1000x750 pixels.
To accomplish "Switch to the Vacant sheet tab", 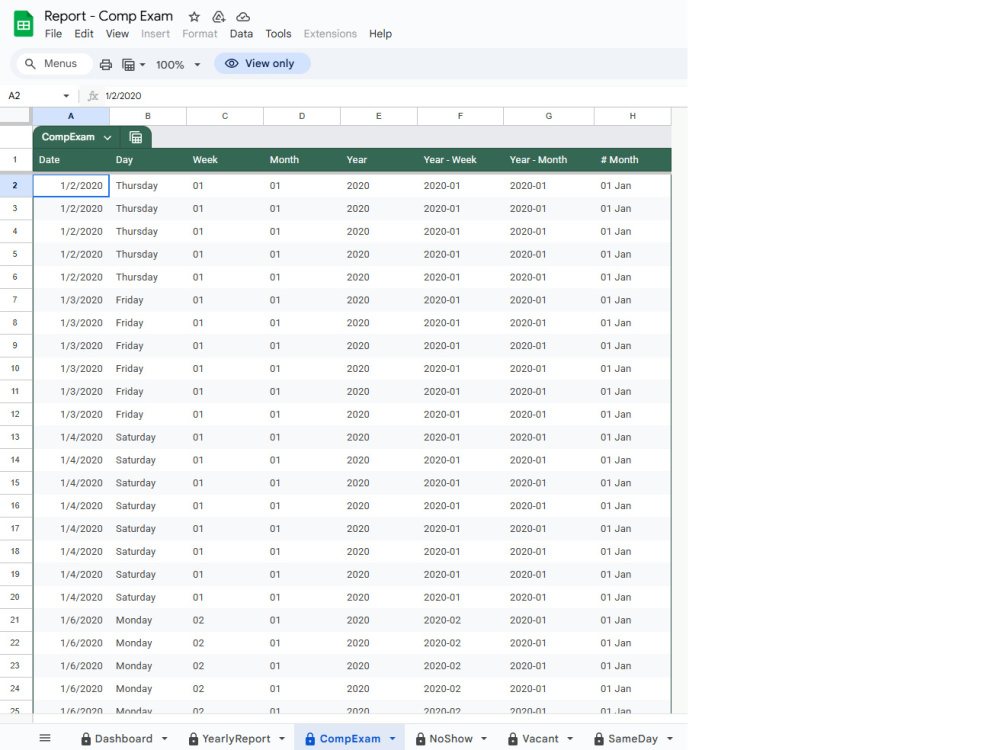I will point(540,739).
